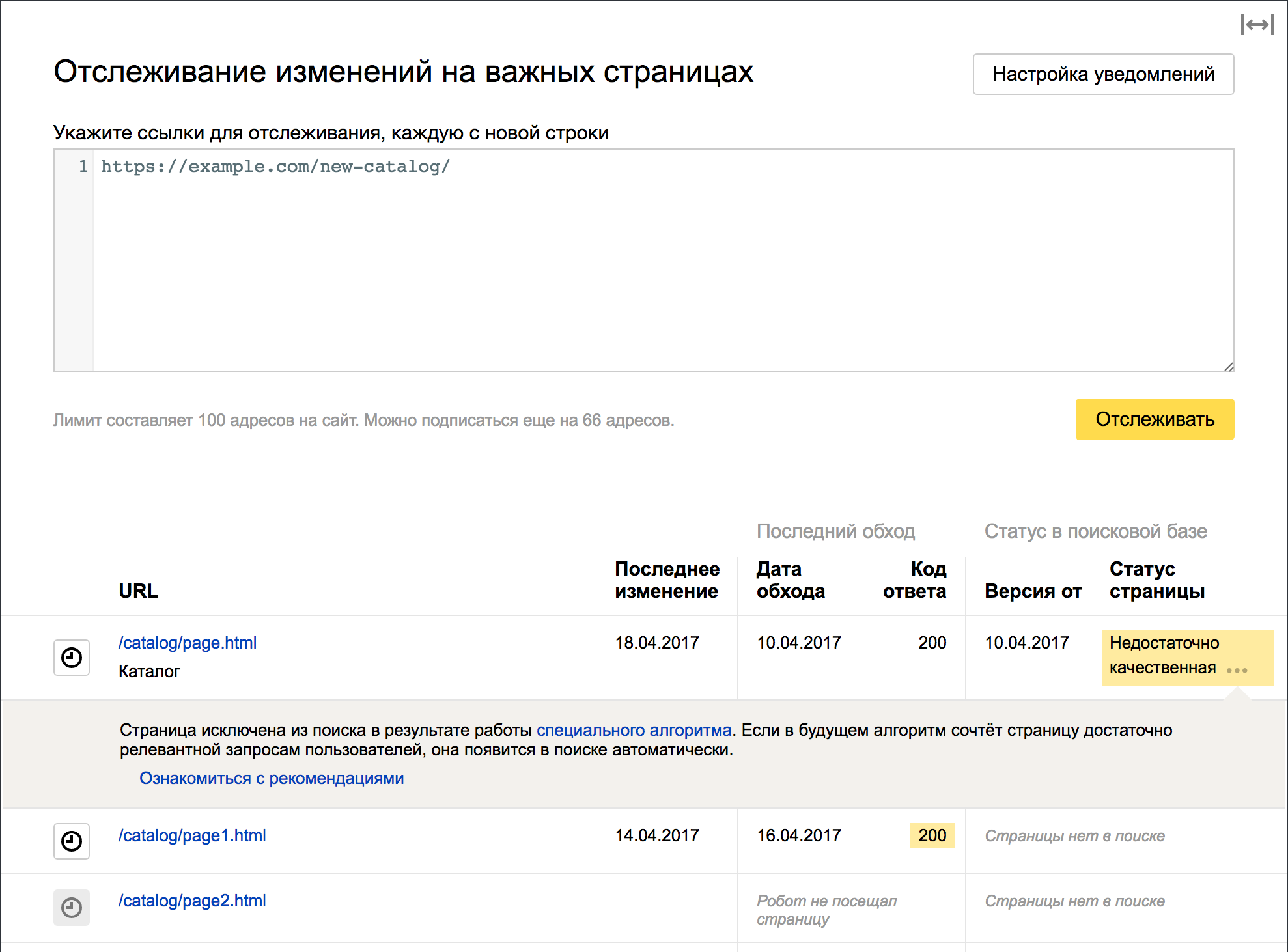This screenshot has height=952, width=1288.
Task: Open the /catalog/page1.html link
Action: (x=192, y=835)
